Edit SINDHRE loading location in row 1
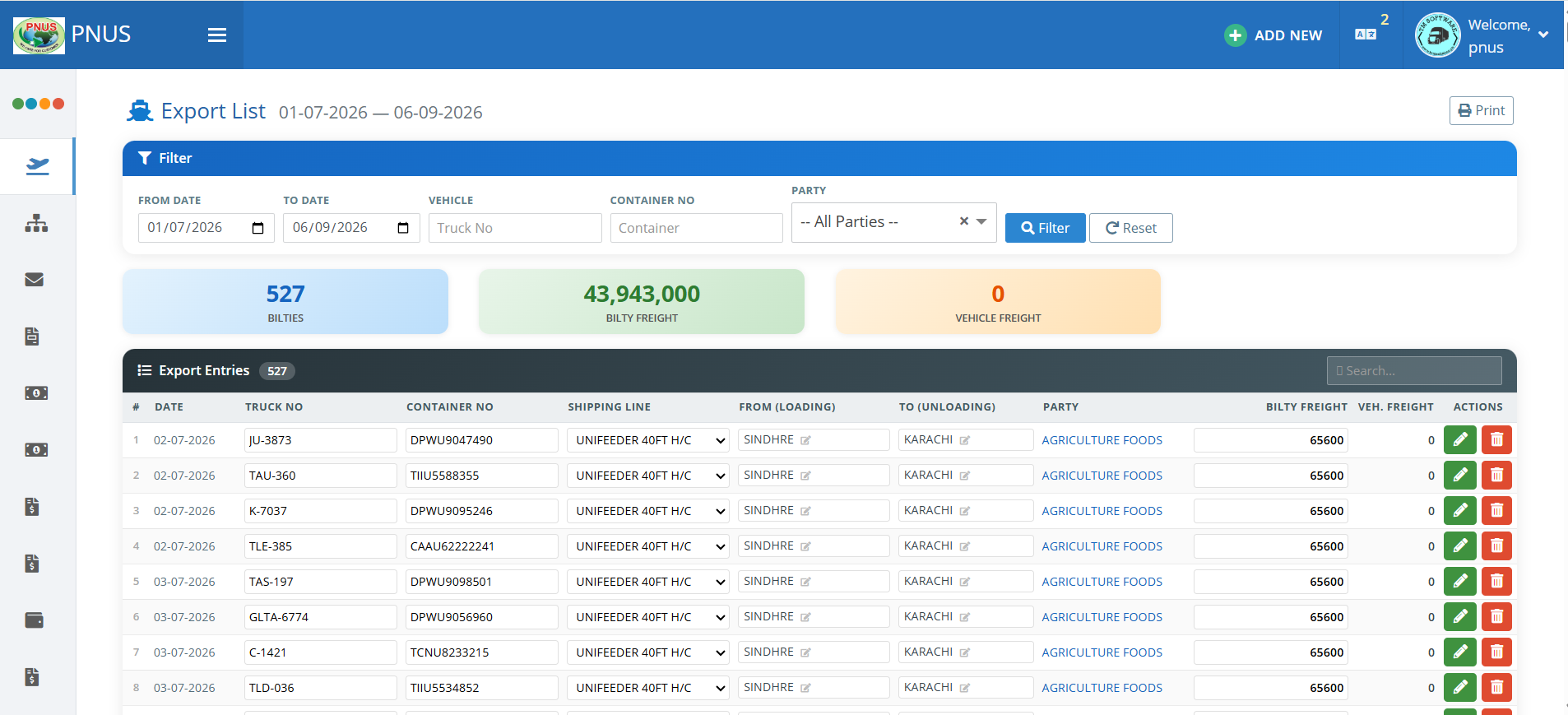Viewport: 1568px width, 715px height. pos(805,440)
